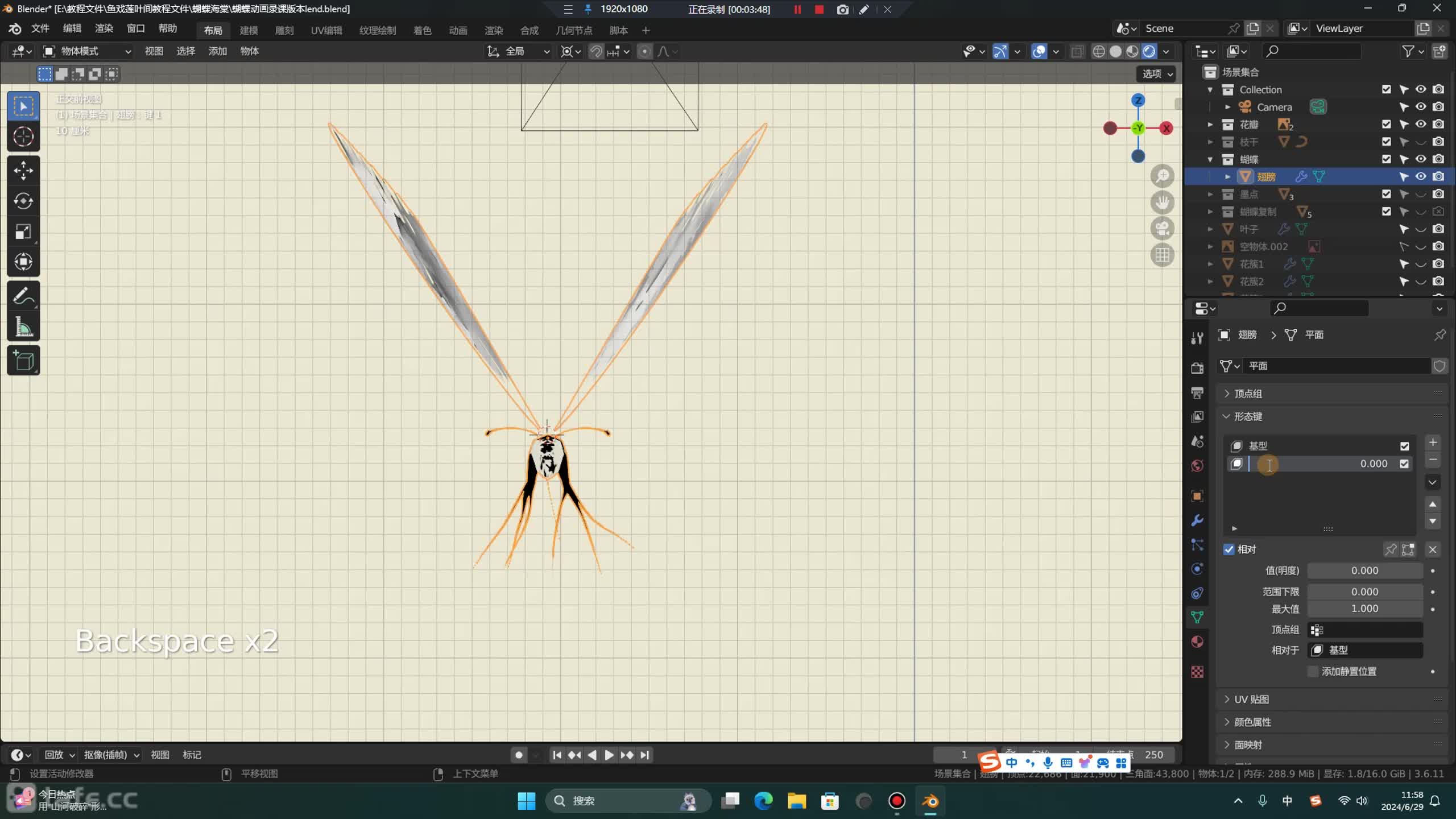Viewport: 1456px width, 819px height.
Task: Hide 翅膀 object with eye icon
Action: (1421, 176)
